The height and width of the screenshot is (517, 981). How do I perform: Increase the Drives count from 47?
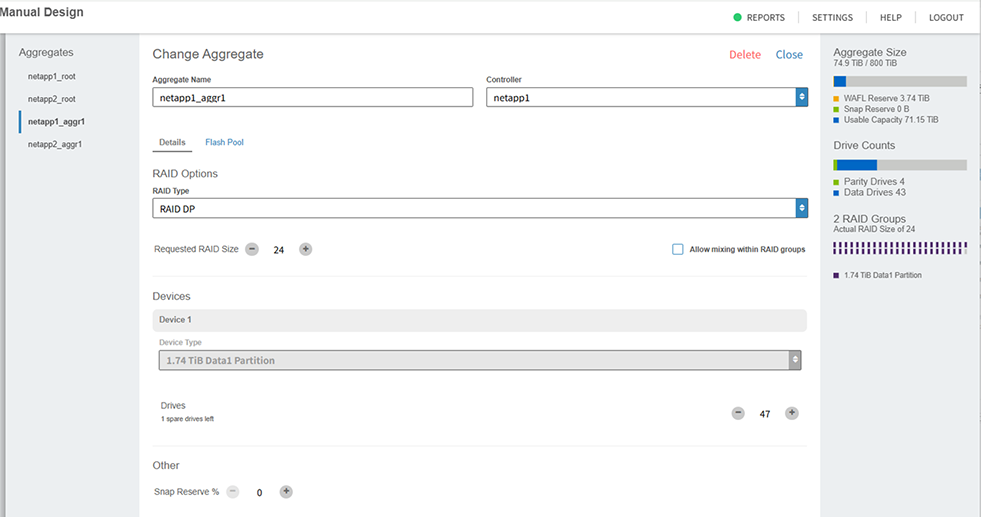coord(792,413)
